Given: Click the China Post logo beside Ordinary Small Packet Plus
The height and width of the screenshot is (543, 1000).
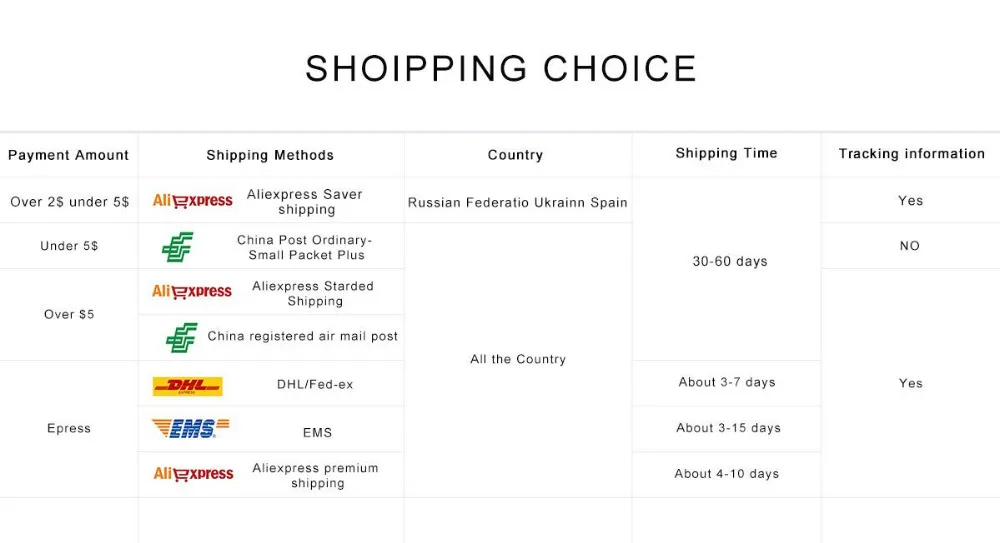Looking at the screenshot, I should tap(178, 247).
